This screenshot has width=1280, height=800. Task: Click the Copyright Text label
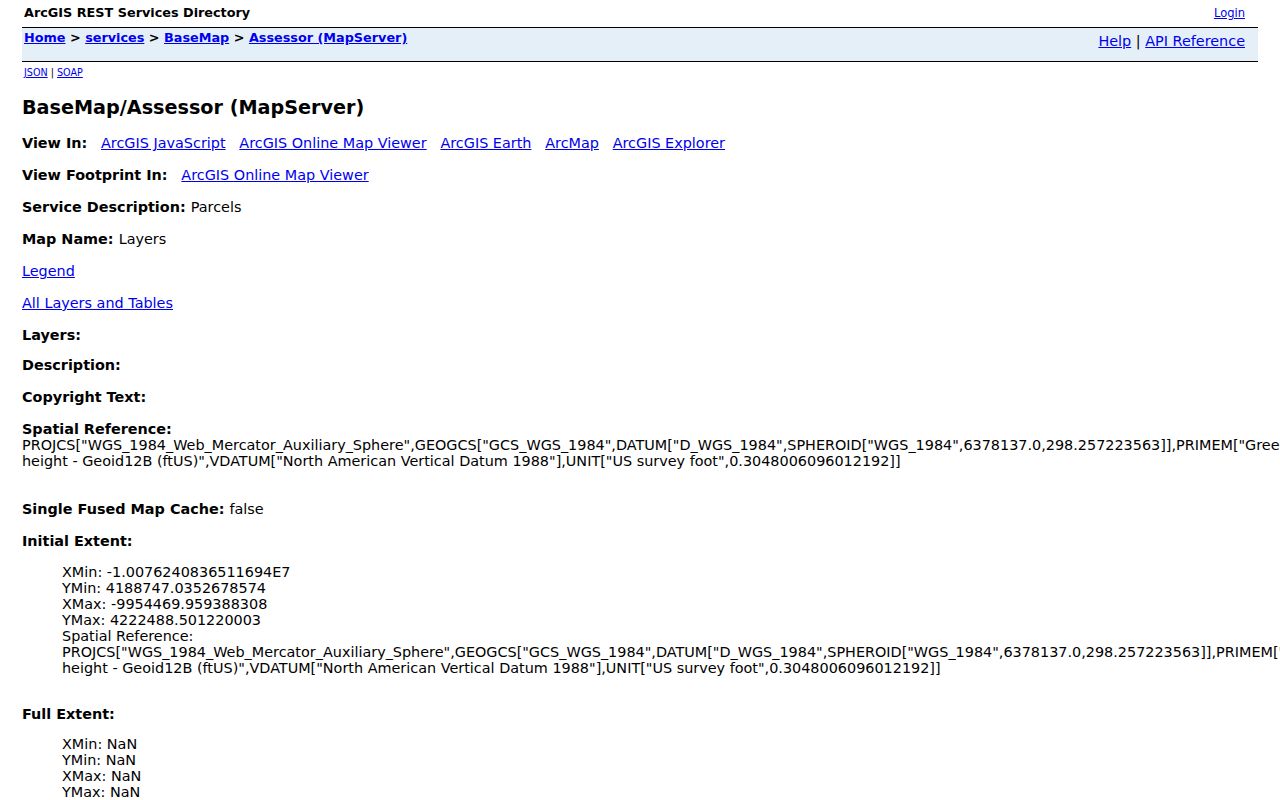84,397
